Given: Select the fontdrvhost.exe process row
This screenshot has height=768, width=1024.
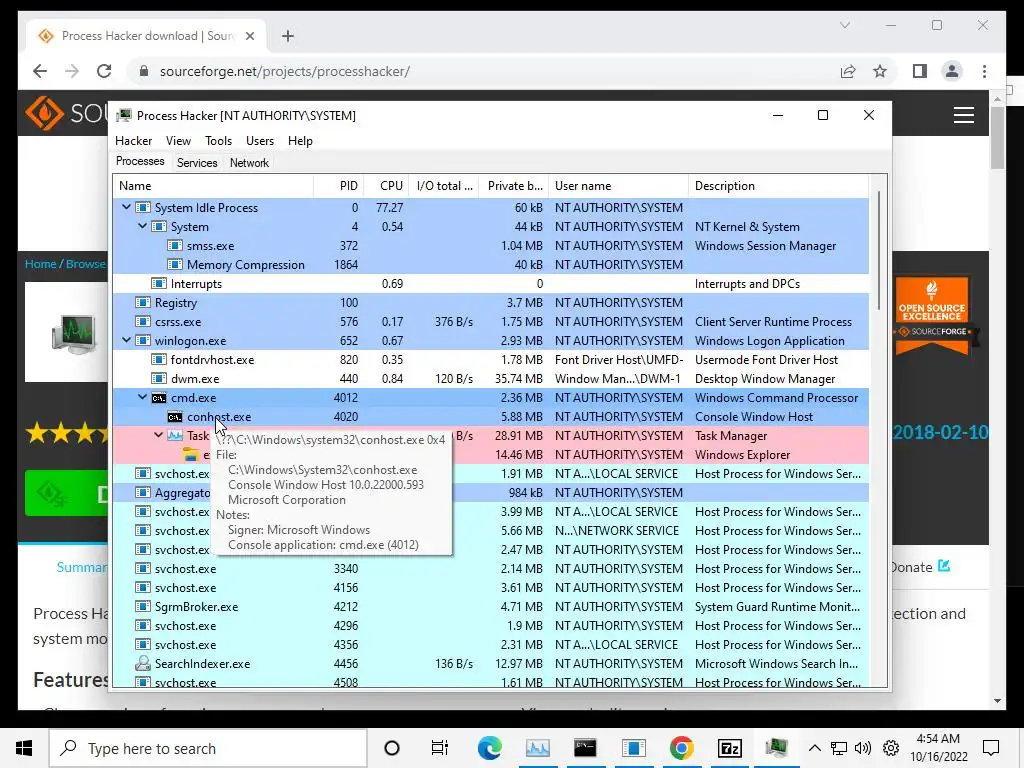Looking at the screenshot, I should (490, 359).
